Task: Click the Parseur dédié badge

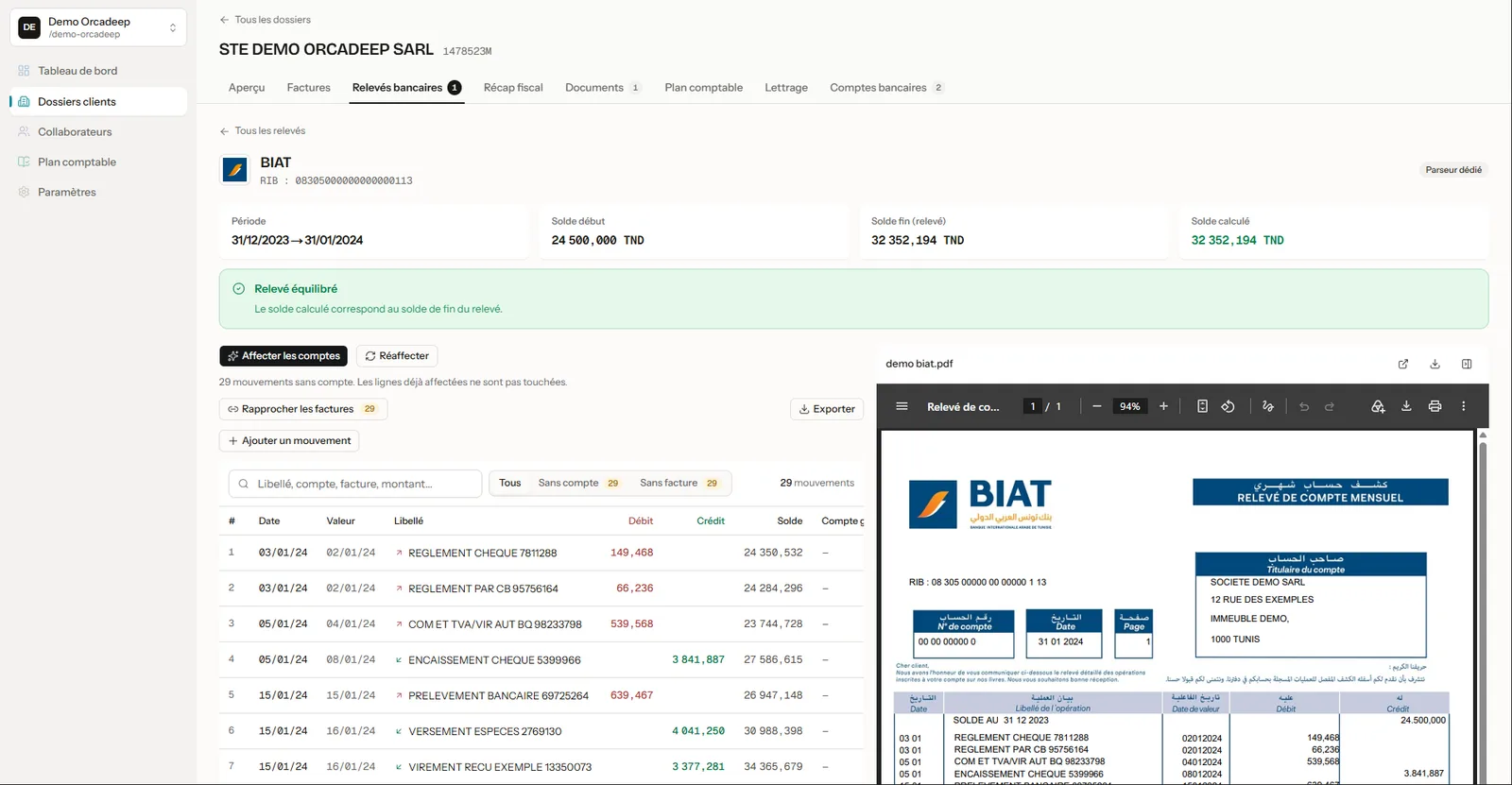Action: 1453,170
